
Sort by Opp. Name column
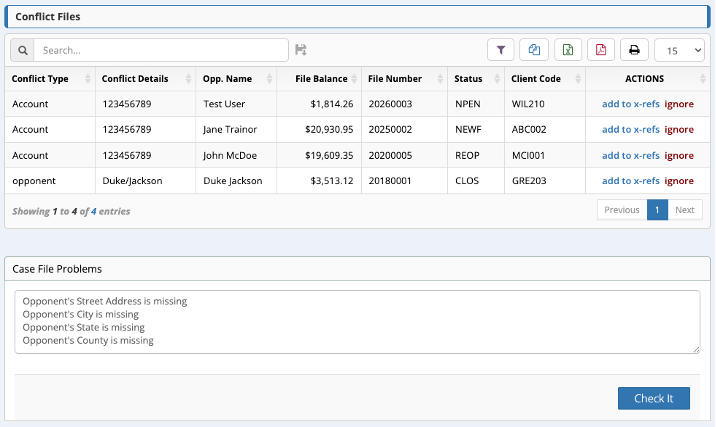[236, 79]
